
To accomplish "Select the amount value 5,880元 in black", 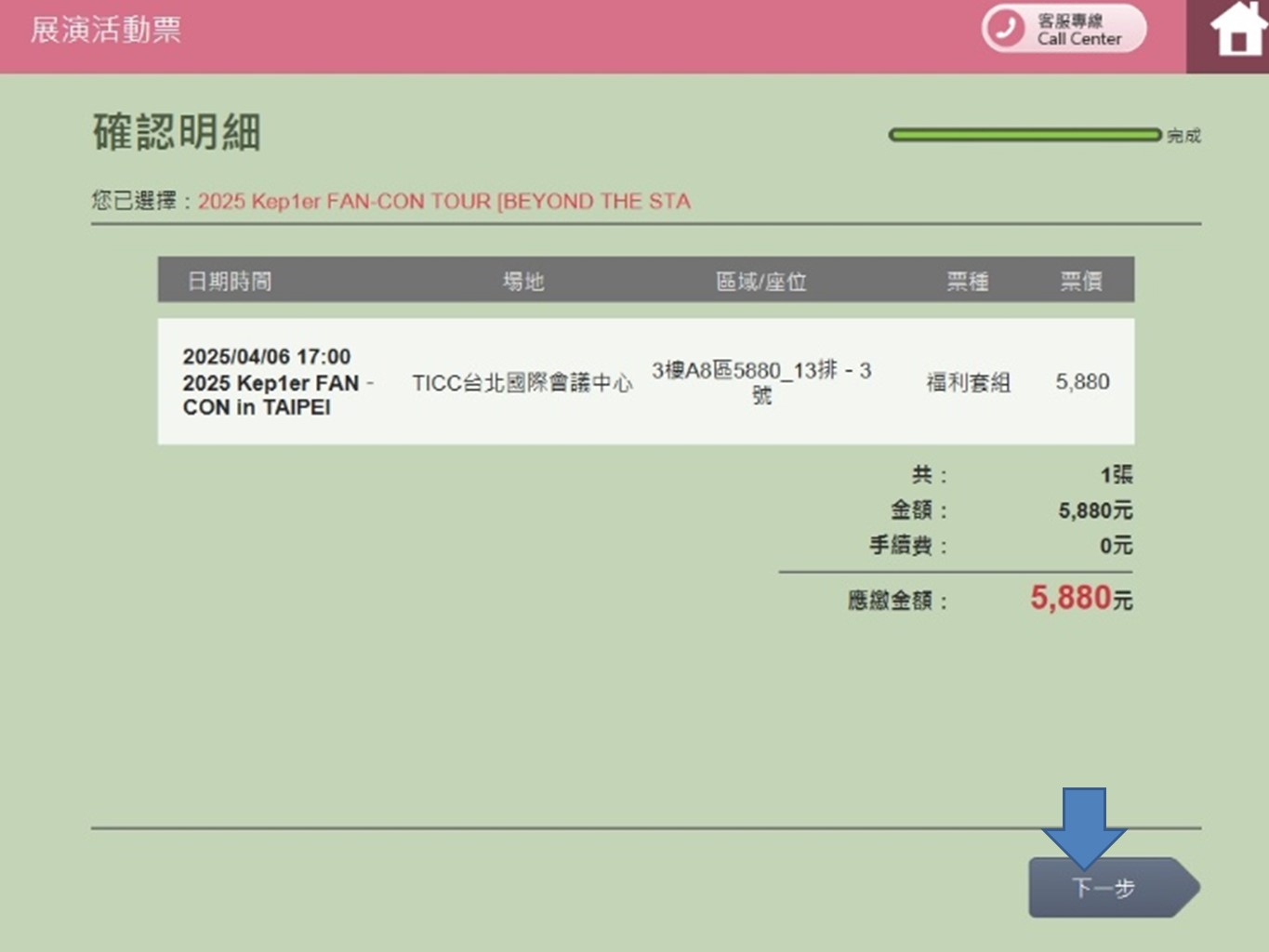I will [1095, 510].
